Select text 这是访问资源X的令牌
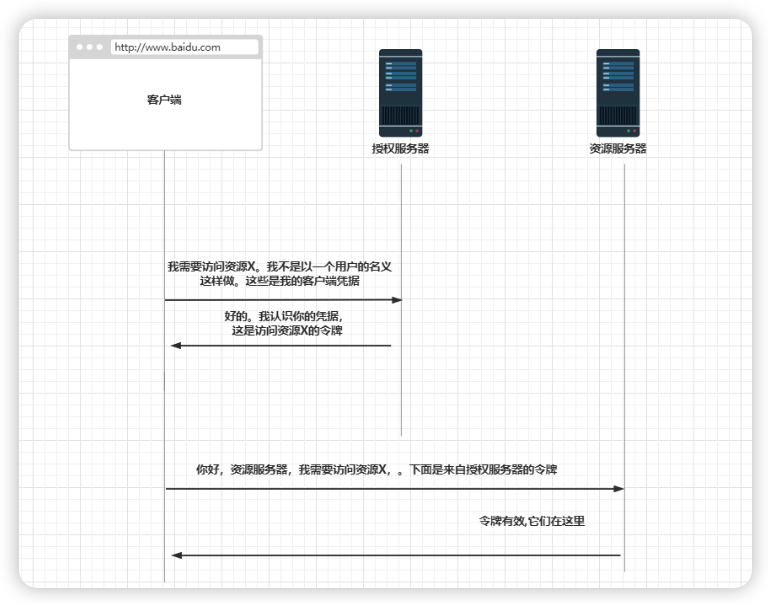Image resolution: width=770 pixels, height=606 pixels. coord(287,331)
